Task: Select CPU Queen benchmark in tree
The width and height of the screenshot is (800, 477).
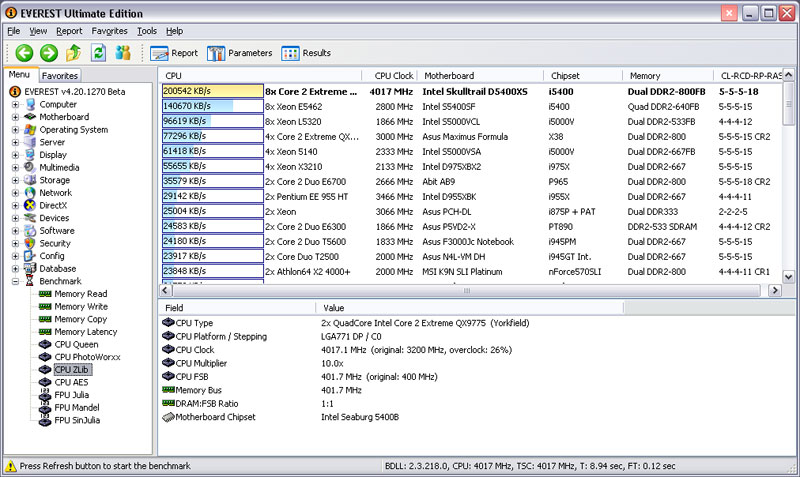Action: [75, 344]
